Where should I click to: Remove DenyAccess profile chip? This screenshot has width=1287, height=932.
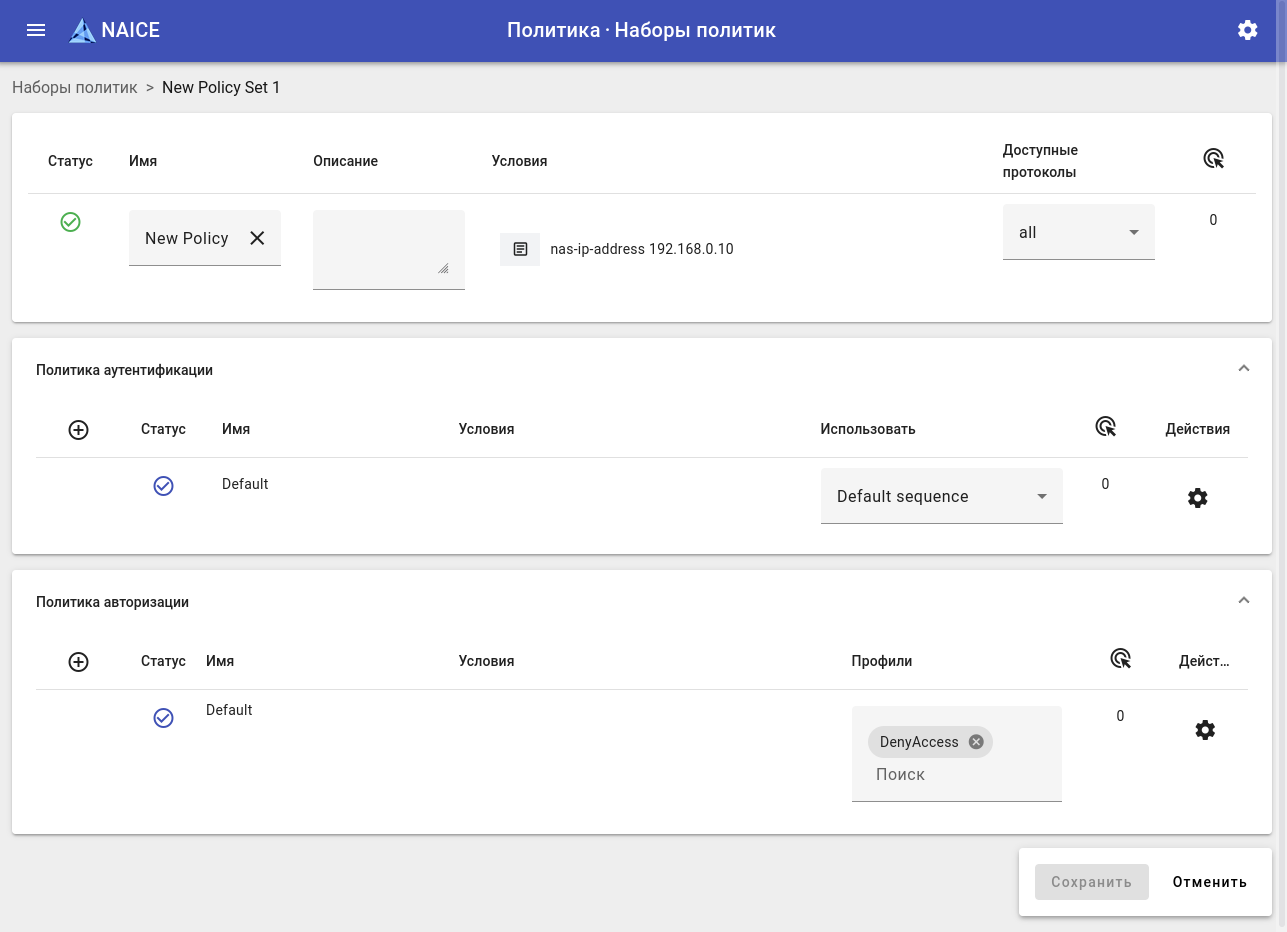(x=976, y=742)
